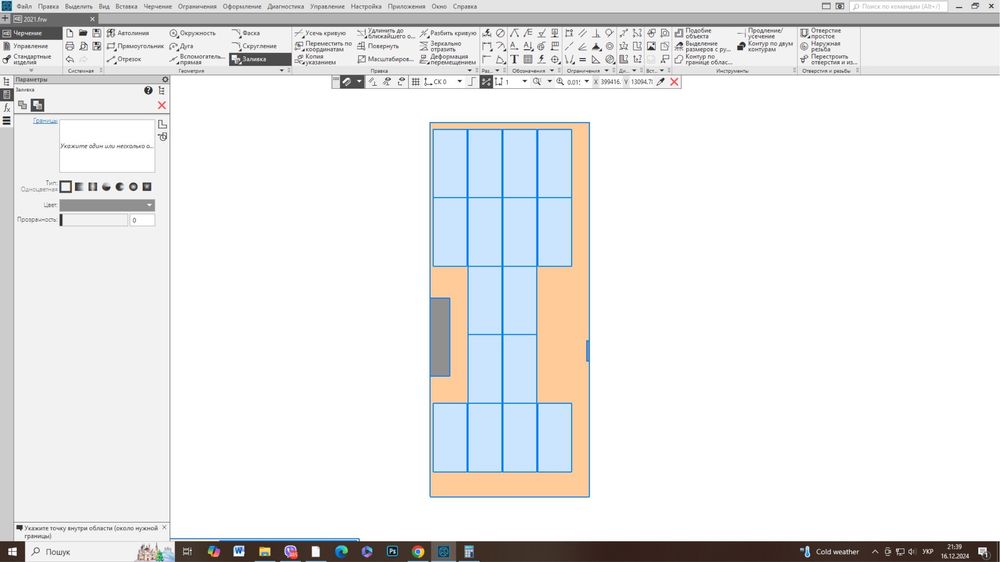The width and height of the screenshot is (1000, 562).
Task: Open the Диагностика menu
Action: (x=286, y=6)
